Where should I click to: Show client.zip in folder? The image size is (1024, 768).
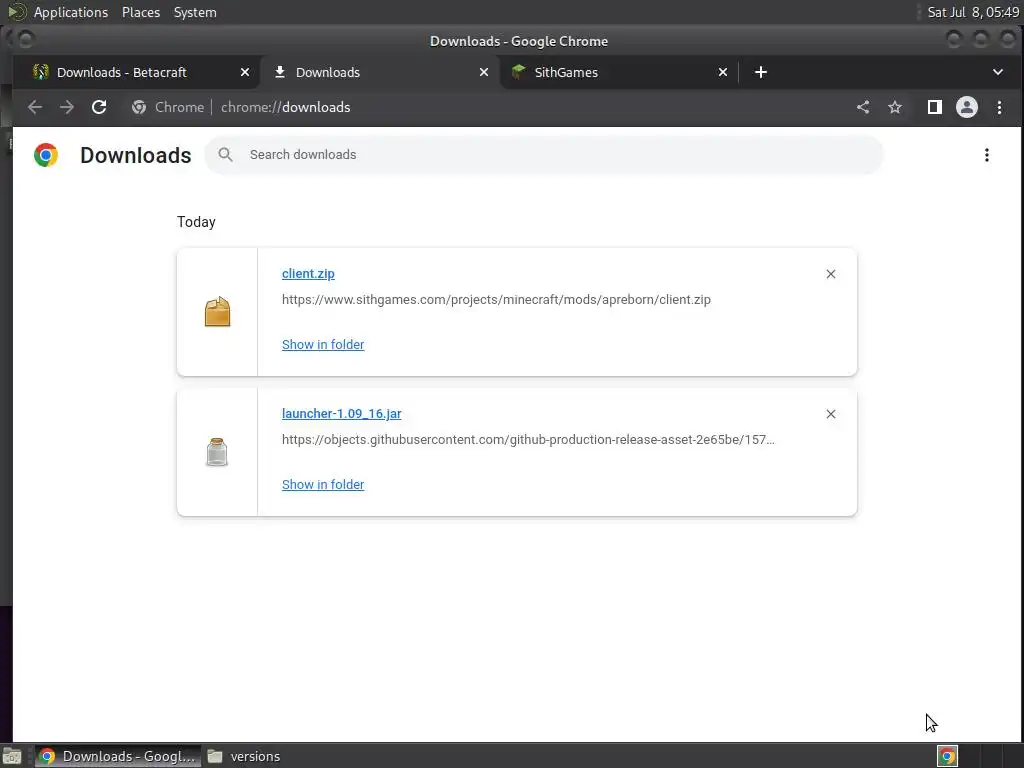(323, 344)
